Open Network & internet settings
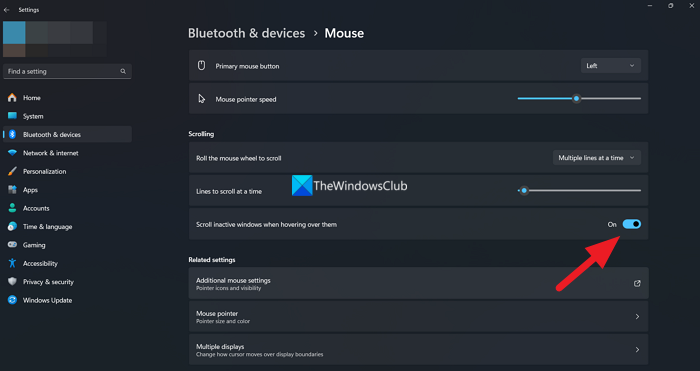The image size is (700, 371). click(67, 153)
